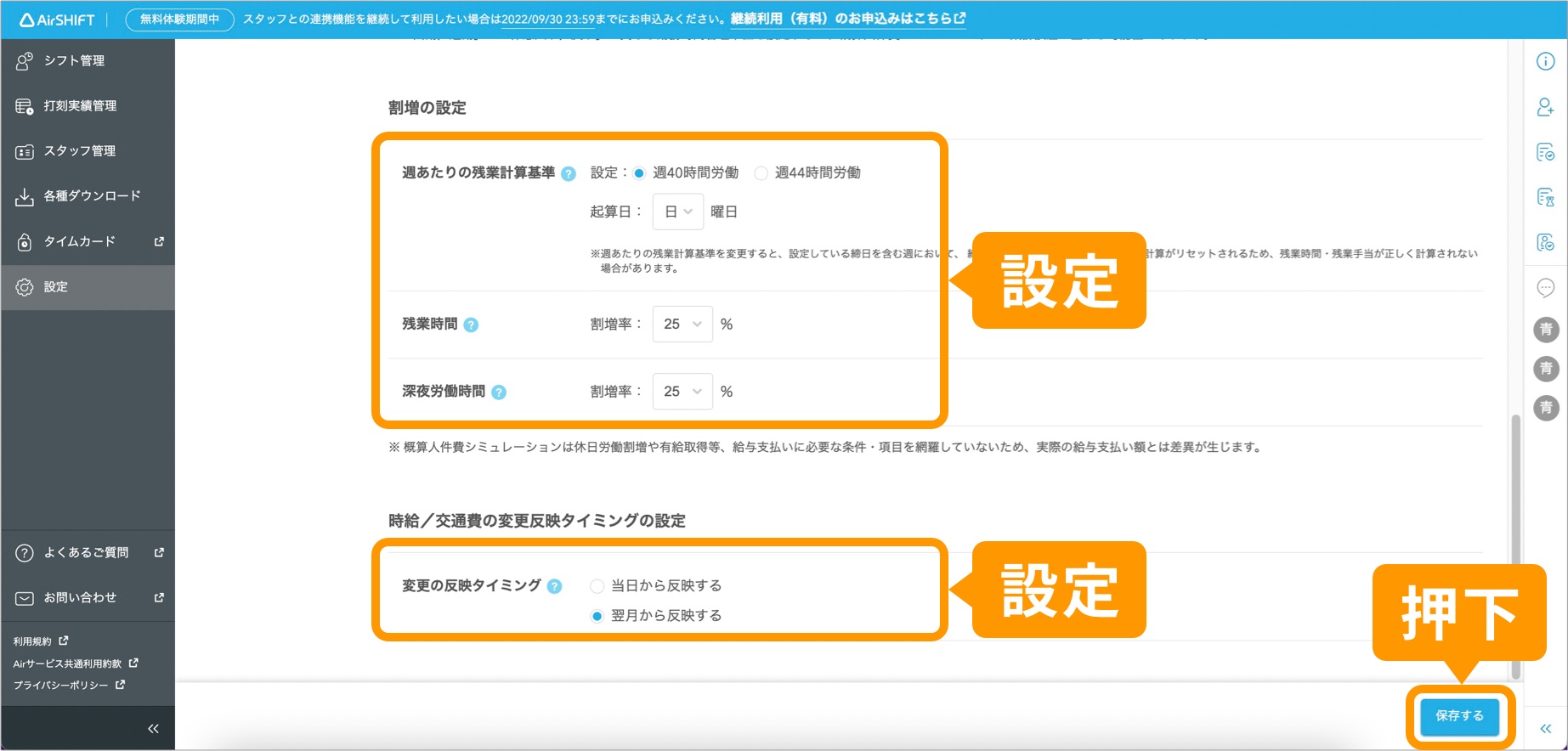Click the info icon in right panel
This screenshot has height=751, width=1568.
pyautogui.click(x=1545, y=61)
